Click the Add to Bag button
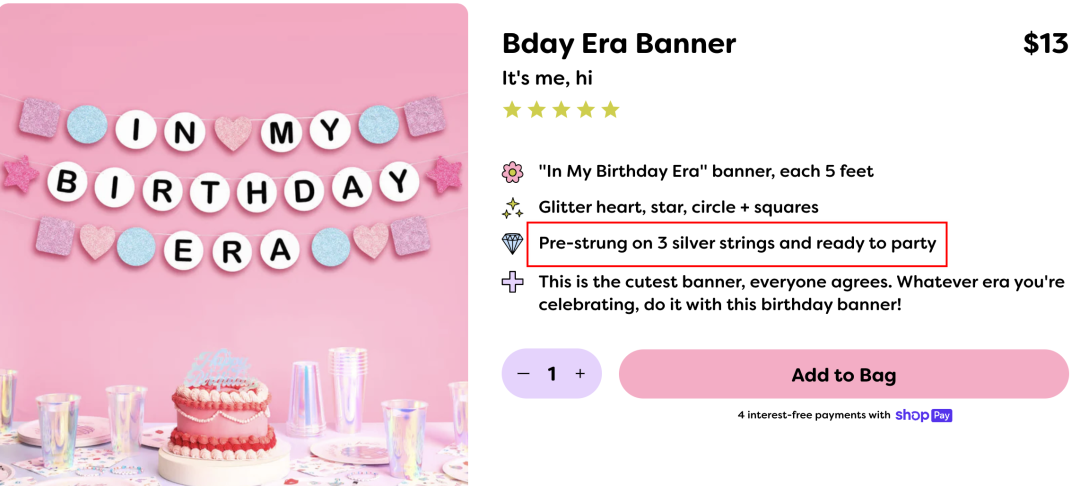Screen dimensions: 1080x486 pyautogui.click(x=843, y=375)
